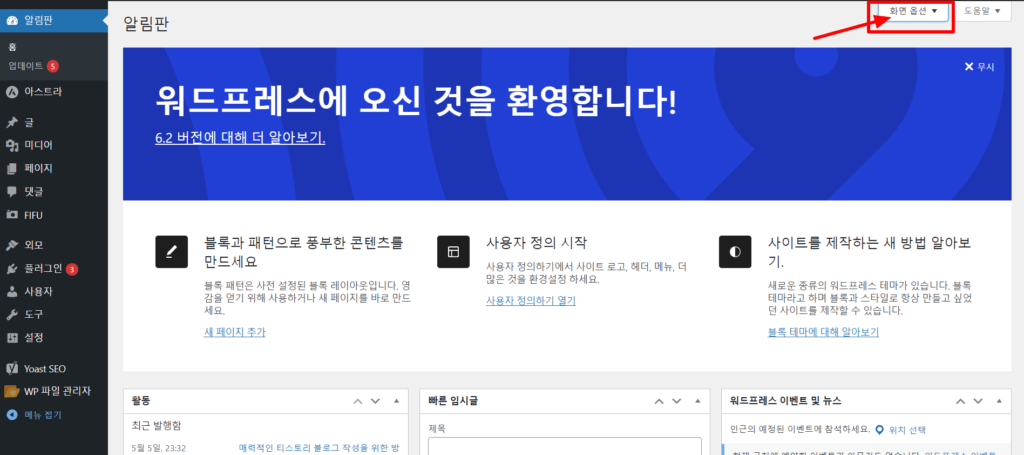Click the half-circle styles icon in welcome panel
1024x455 pixels.
[x=735, y=252]
